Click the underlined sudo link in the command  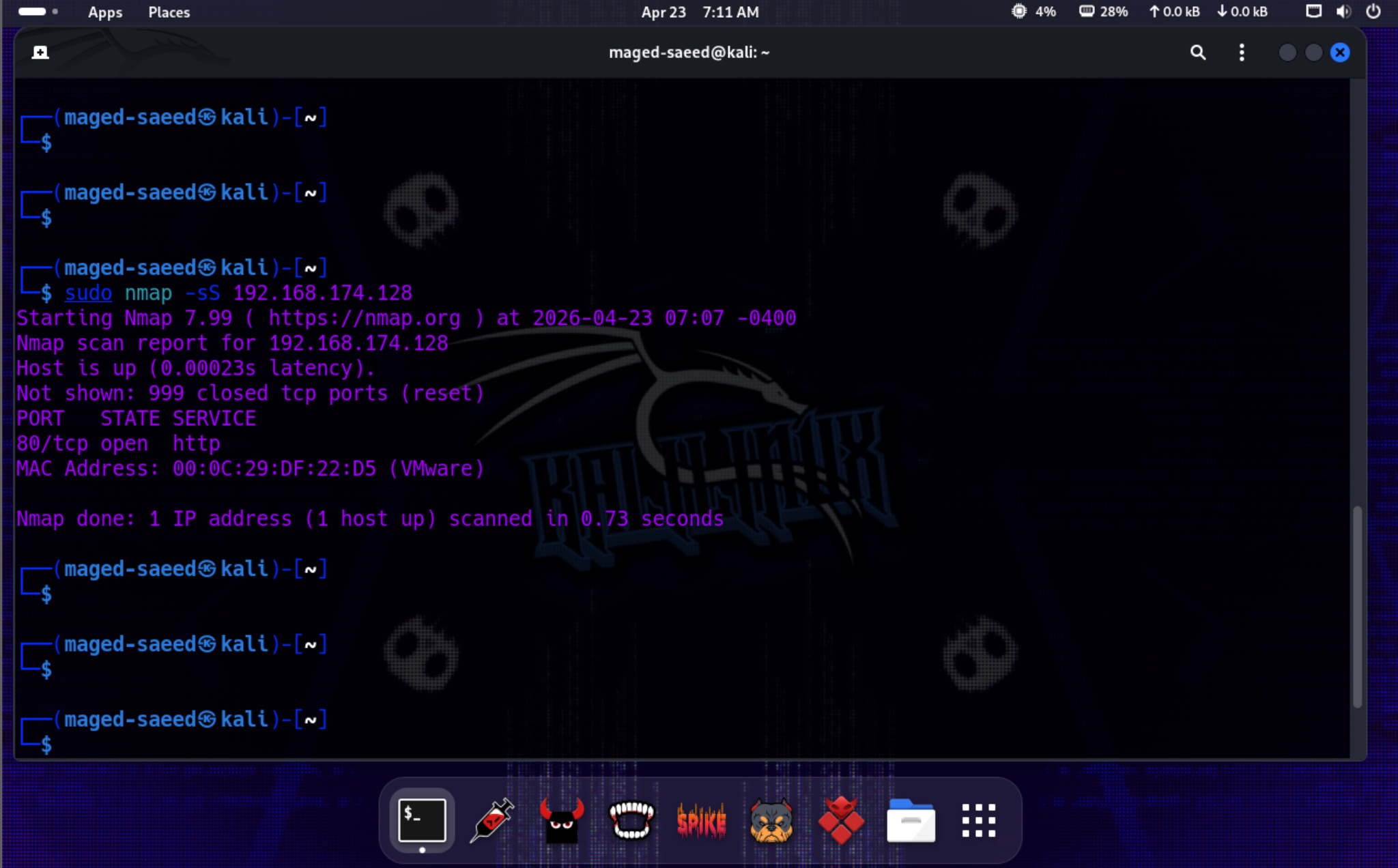[88, 293]
